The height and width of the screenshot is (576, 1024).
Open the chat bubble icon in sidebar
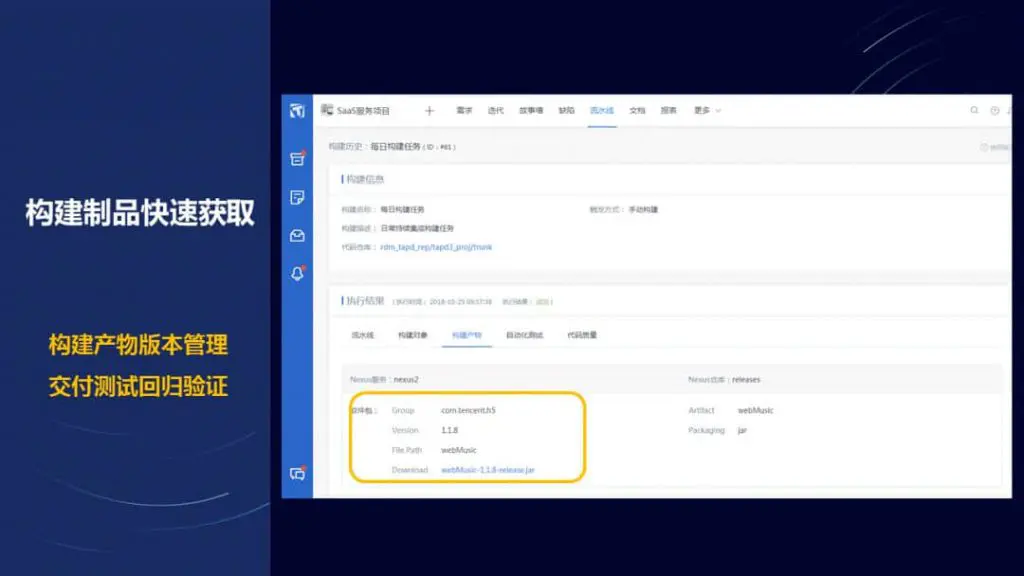pyautogui.click(x=297, y=473)
